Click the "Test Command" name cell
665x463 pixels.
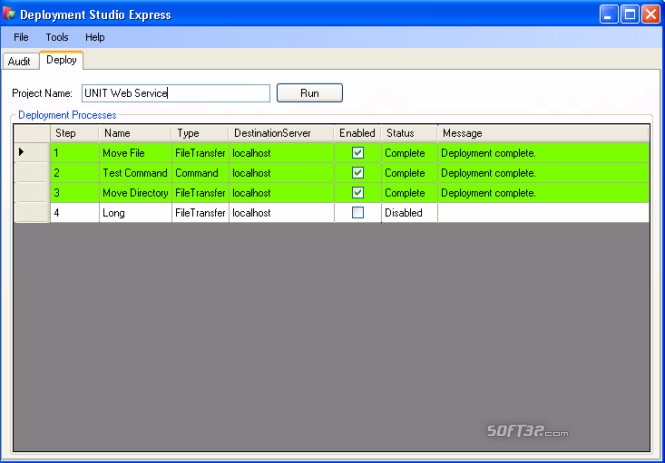[135, 173]
